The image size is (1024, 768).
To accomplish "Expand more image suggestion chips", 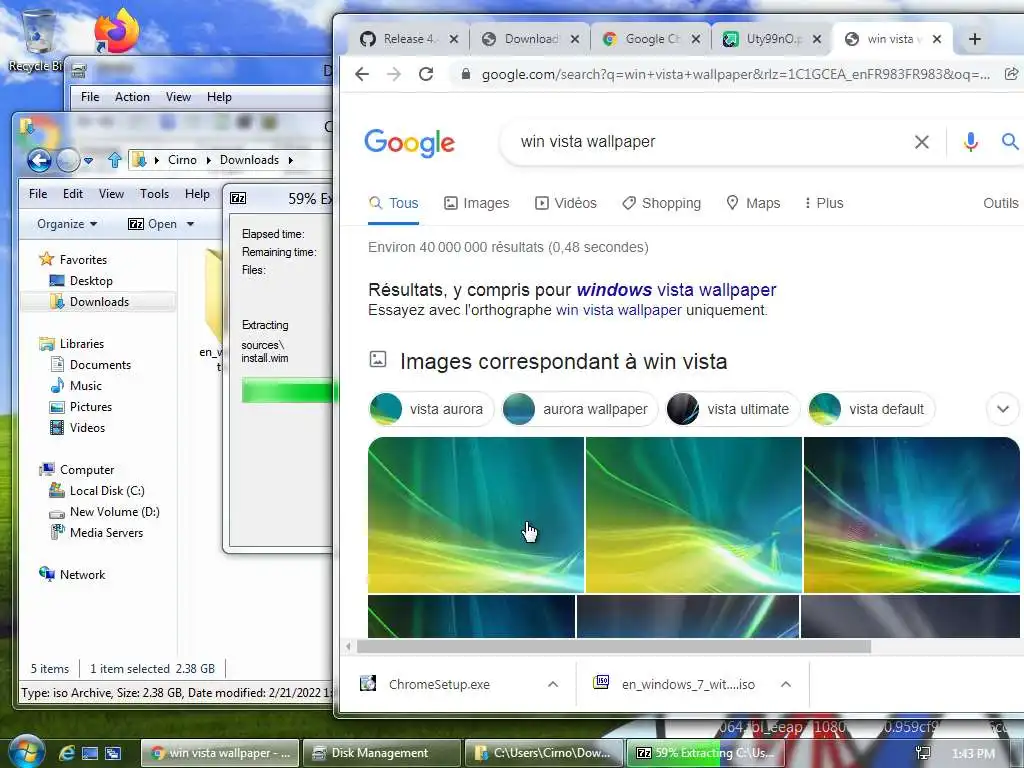I will pyautogui.click(x=1002, y=409).
